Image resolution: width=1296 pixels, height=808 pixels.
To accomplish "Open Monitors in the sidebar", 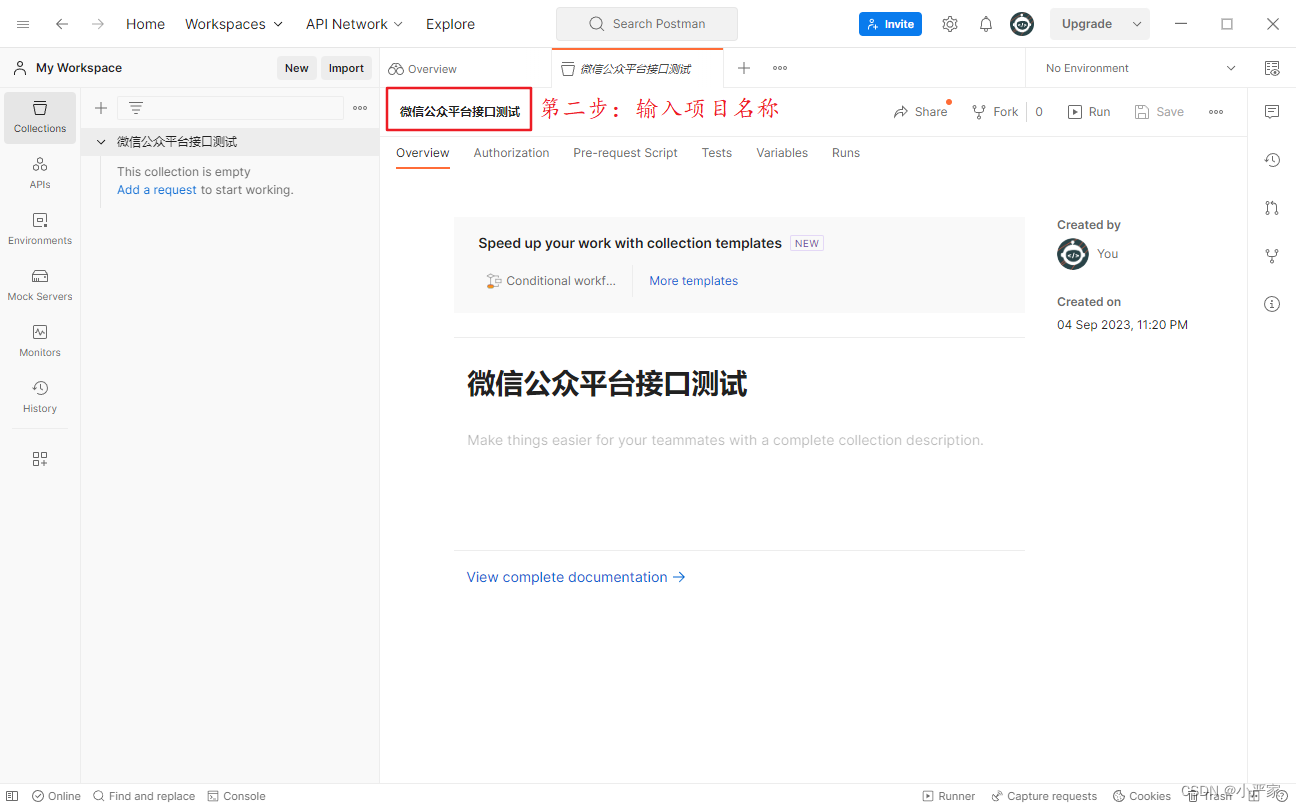I will [x=40, y=341].
